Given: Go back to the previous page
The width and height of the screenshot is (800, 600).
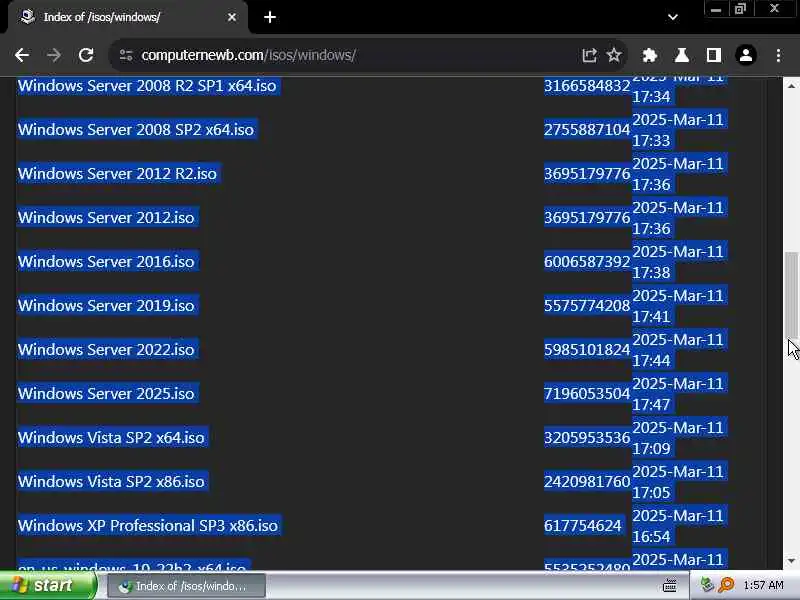Looking at the screenshot, I should (x=22, y=55).
